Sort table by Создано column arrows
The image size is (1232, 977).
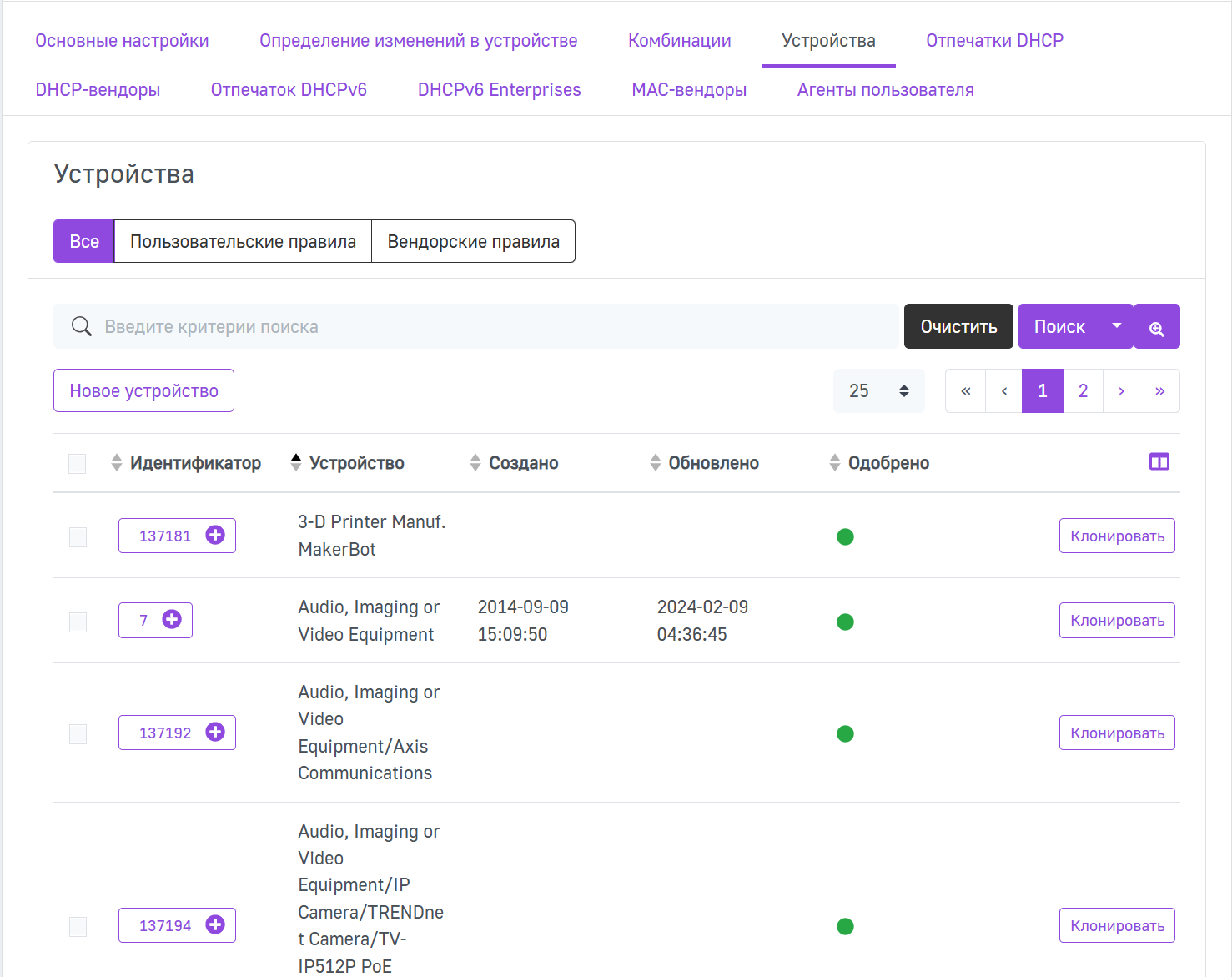point(475,463)
